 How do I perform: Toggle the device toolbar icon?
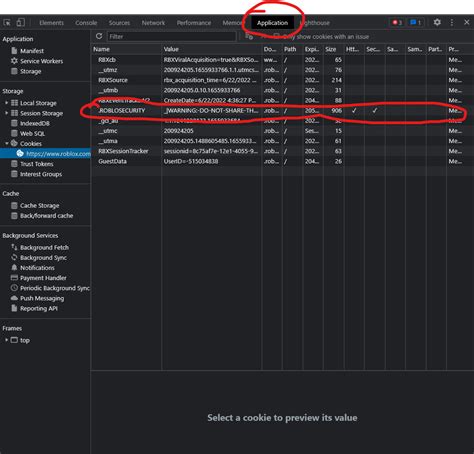[x=21, y=23]
